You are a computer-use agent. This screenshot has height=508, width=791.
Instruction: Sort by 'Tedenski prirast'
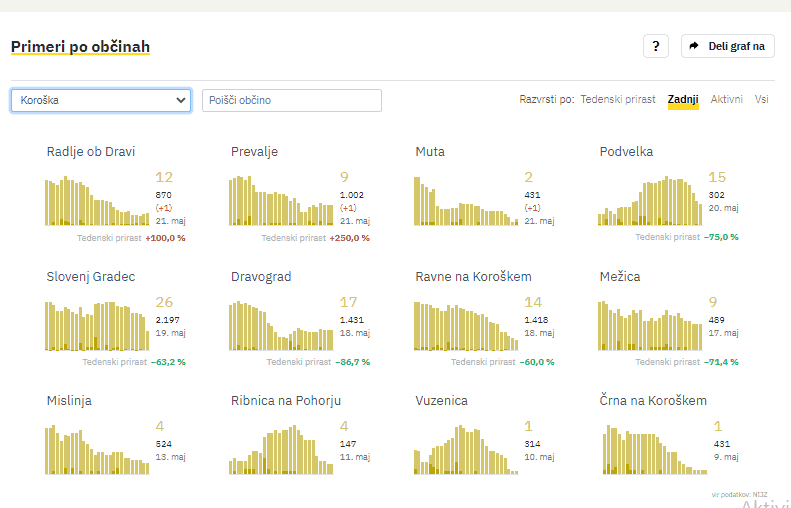(618, 100)
